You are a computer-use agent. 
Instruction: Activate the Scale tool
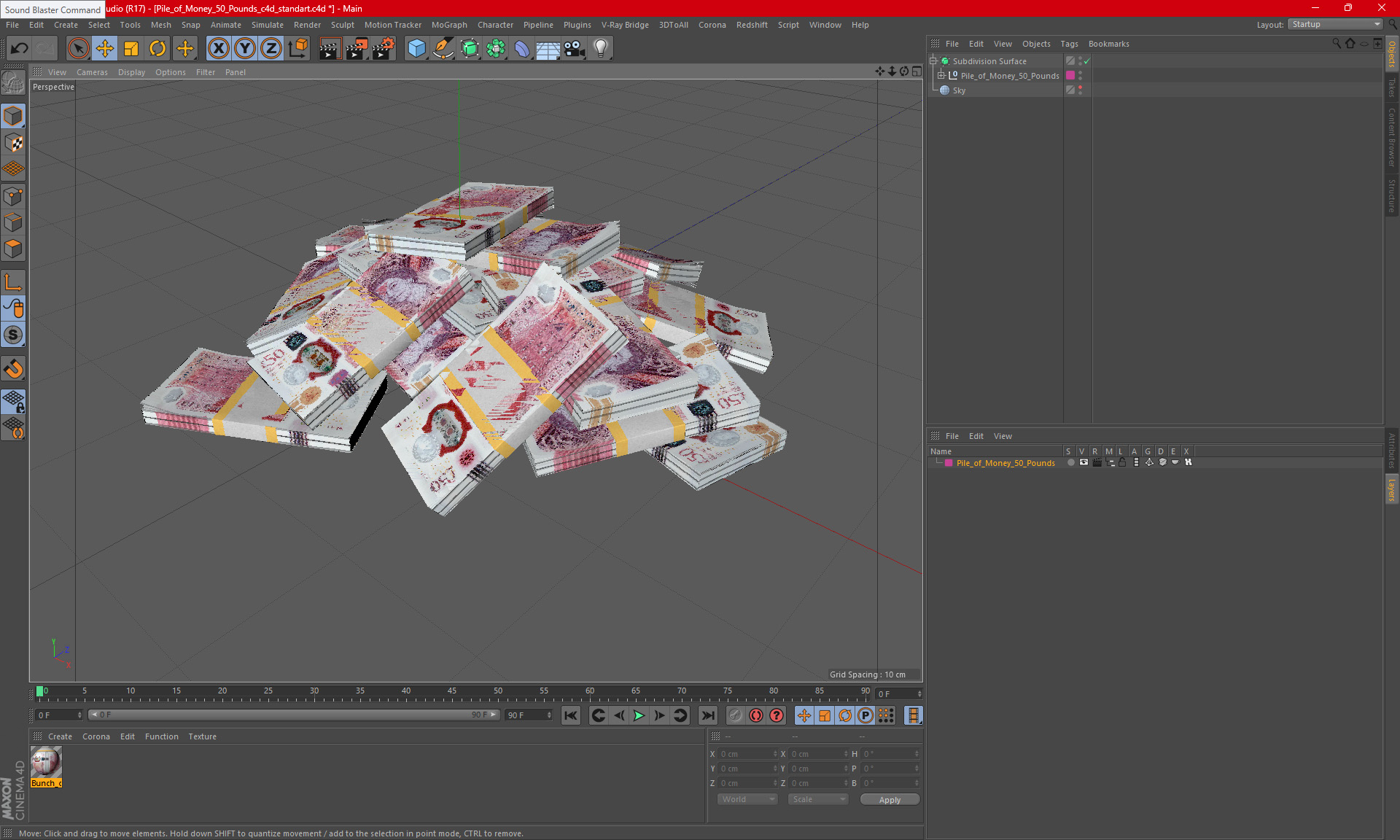tap(131, 49)
